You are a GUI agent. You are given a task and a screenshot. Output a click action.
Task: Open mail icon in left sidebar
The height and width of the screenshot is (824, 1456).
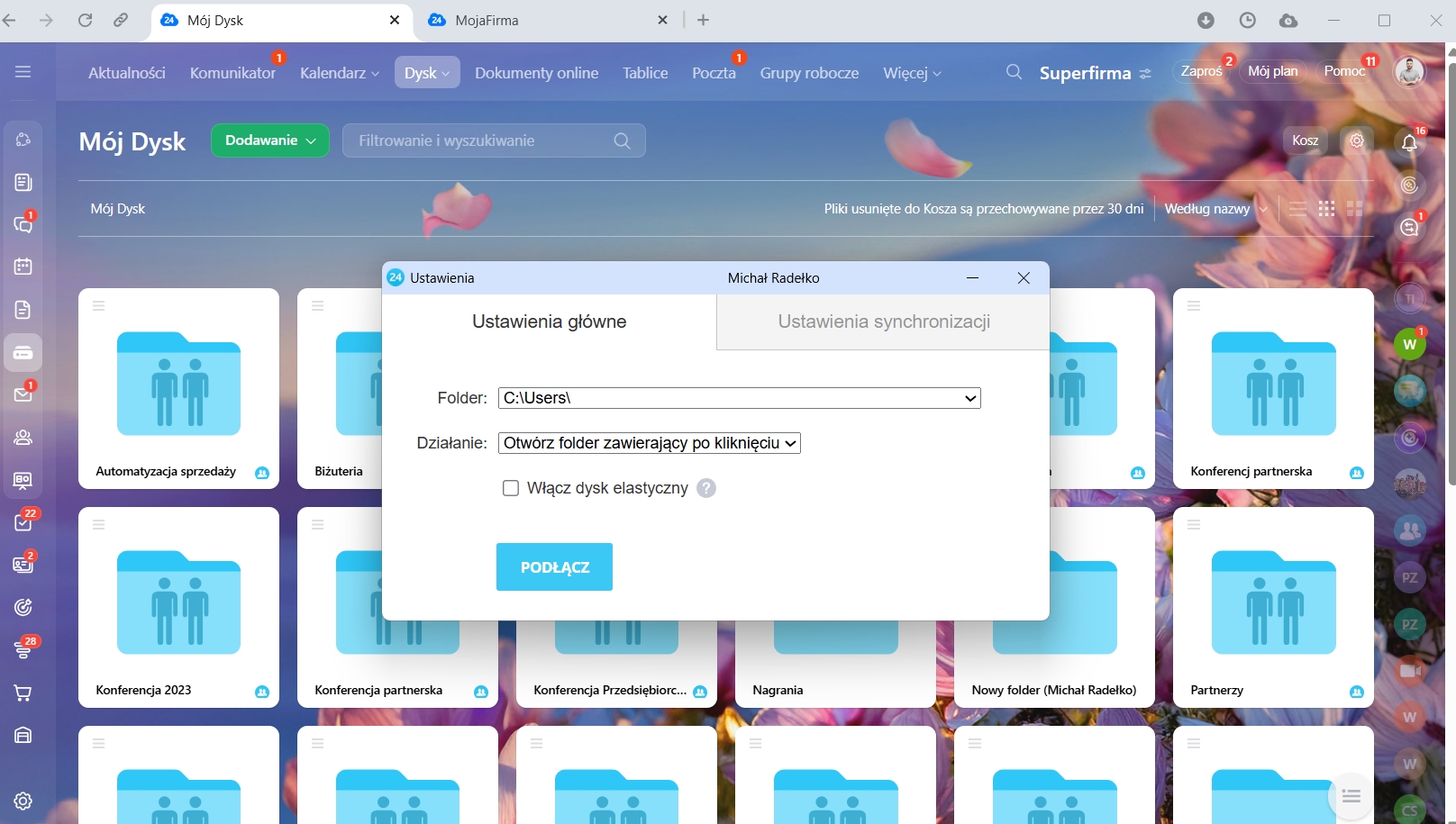coord(23,394)
